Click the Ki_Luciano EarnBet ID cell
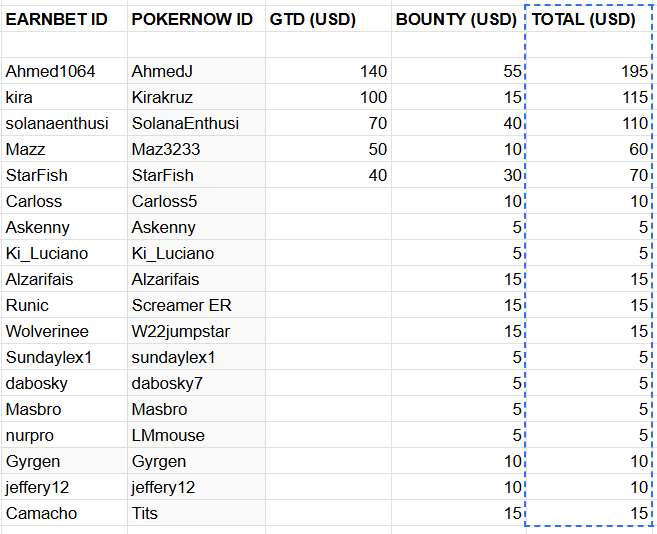The width and height of the screenshot is (657, 534). (x=62, y=253)
